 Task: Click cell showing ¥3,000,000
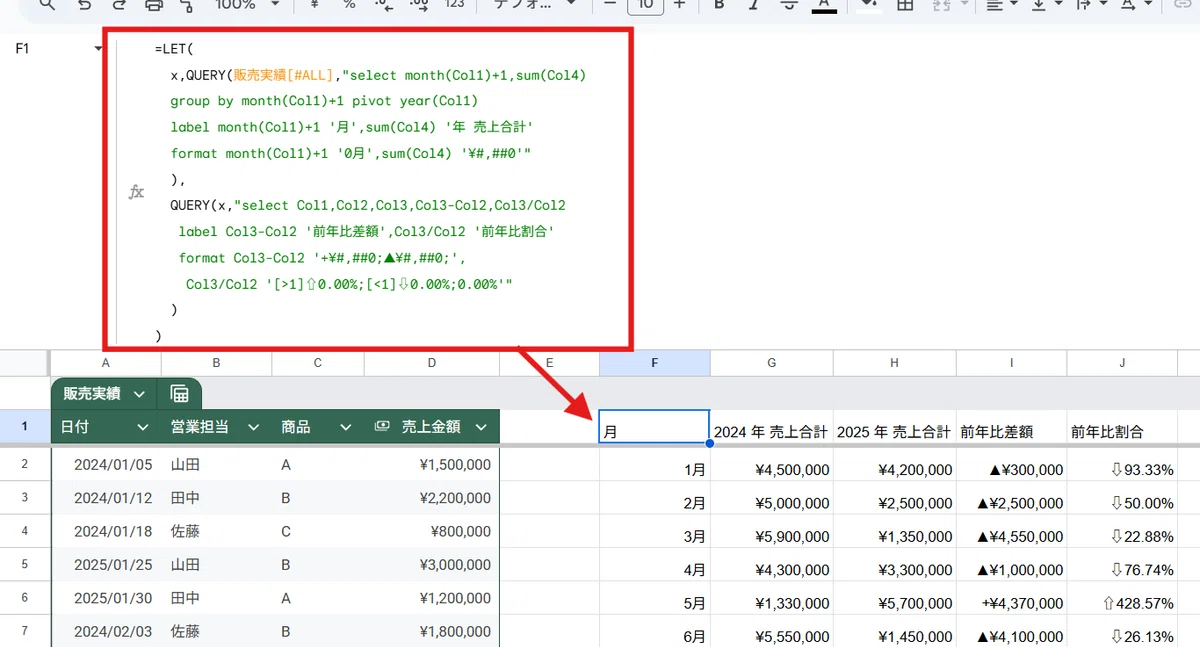coord(432,565)
